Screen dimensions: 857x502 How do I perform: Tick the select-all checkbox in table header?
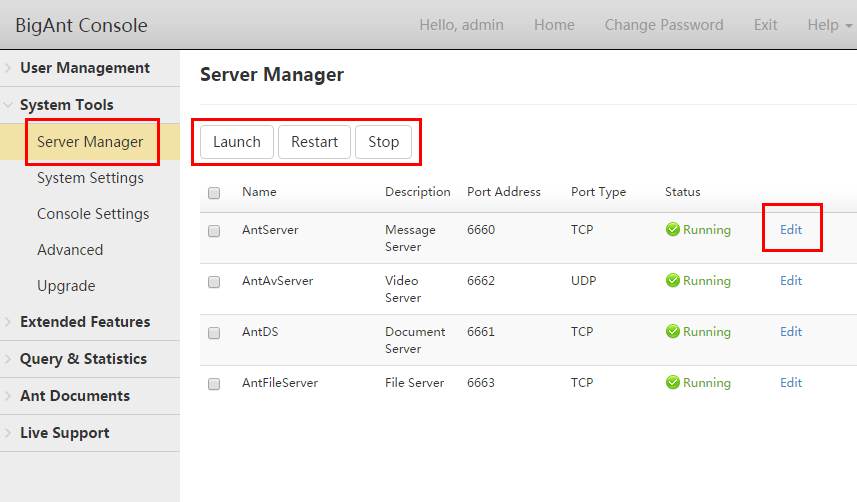214,192
